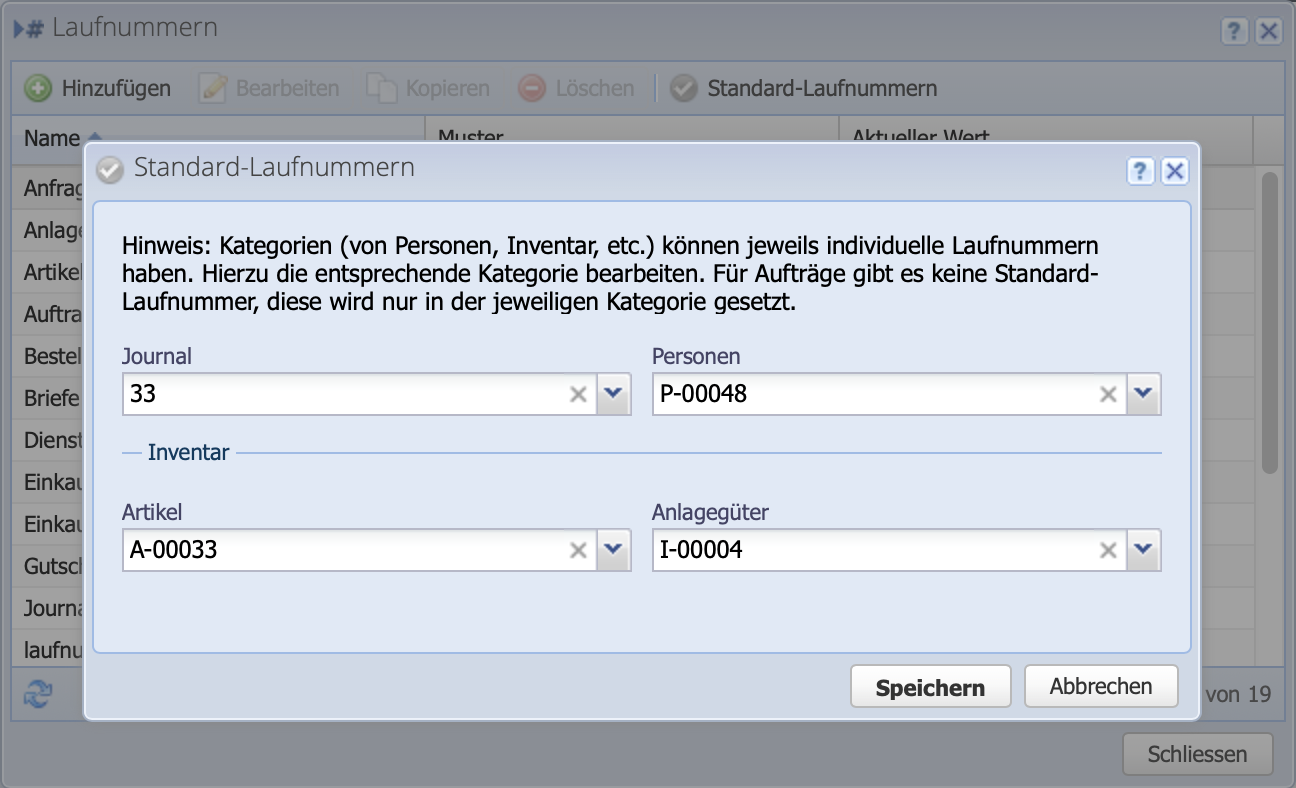Expand the Anlagegüter dropdown
Screen dimensions: 1296x788
1144,550
